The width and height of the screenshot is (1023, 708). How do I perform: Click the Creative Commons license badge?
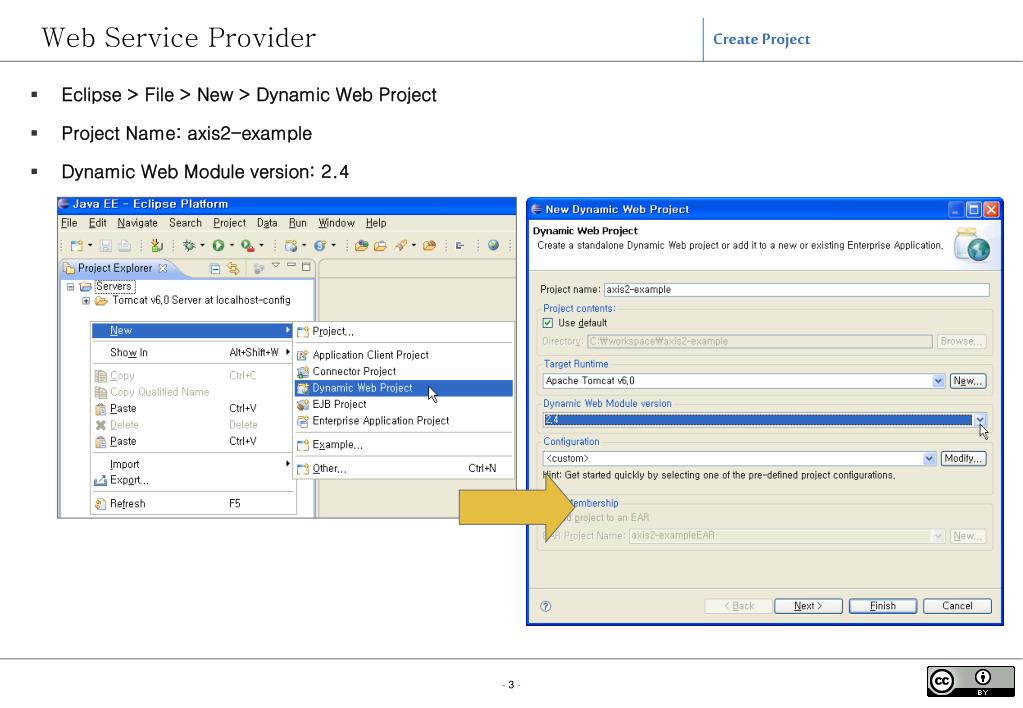click(970, 681)
